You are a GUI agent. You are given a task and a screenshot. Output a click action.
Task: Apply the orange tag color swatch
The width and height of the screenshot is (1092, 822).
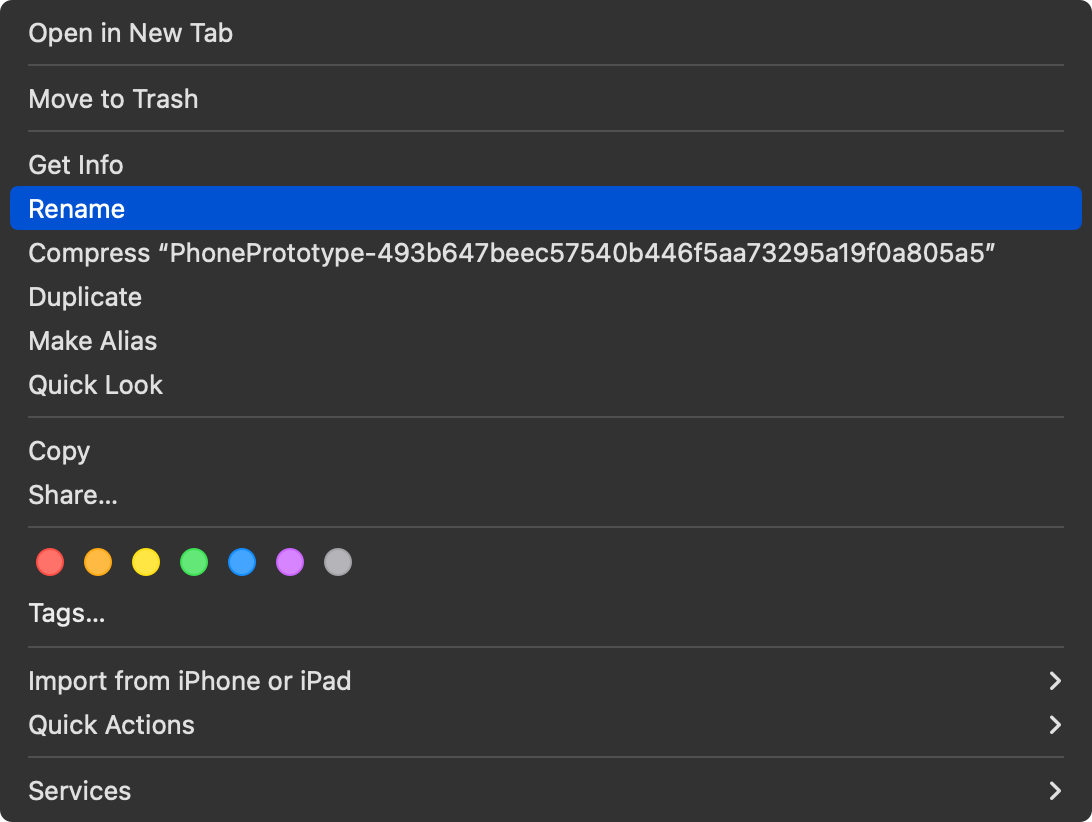click(98, 562)
